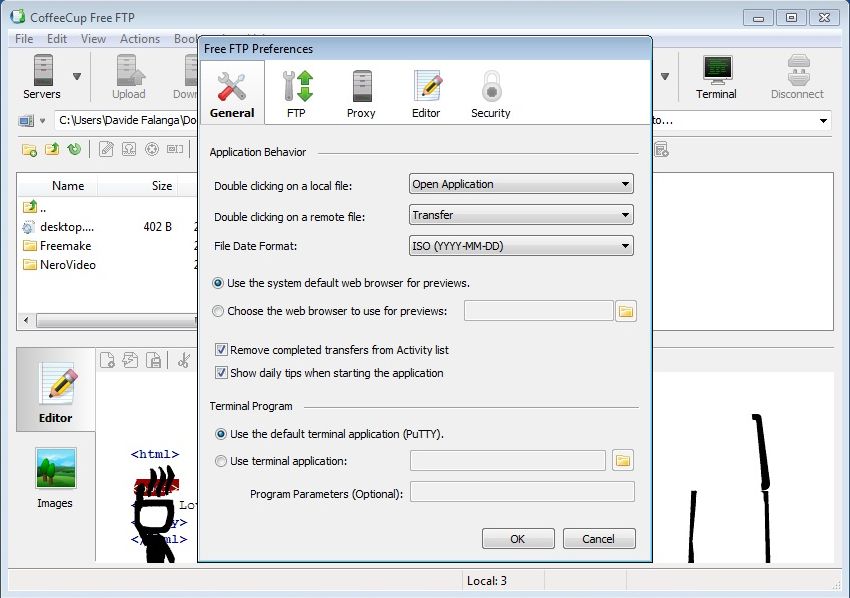Open the Editor preferences tab
Viewport: 850px width, 598px height.
[x=426, y=94]
